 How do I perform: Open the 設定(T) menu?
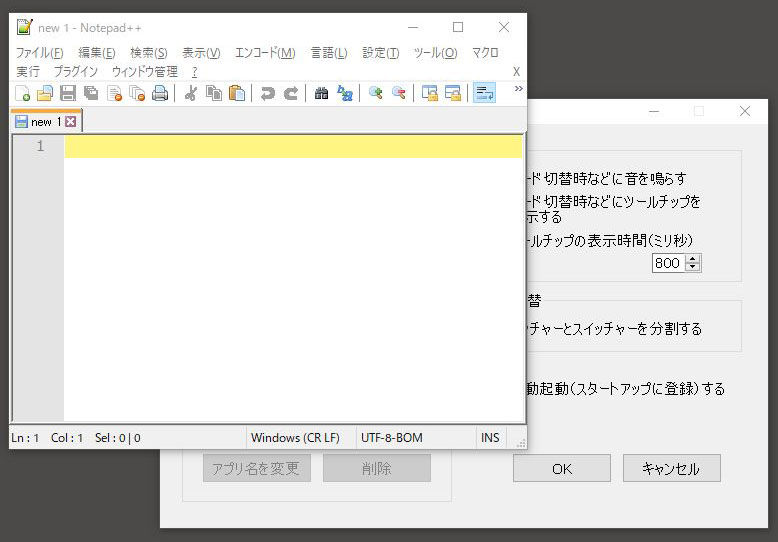[381, 53]
